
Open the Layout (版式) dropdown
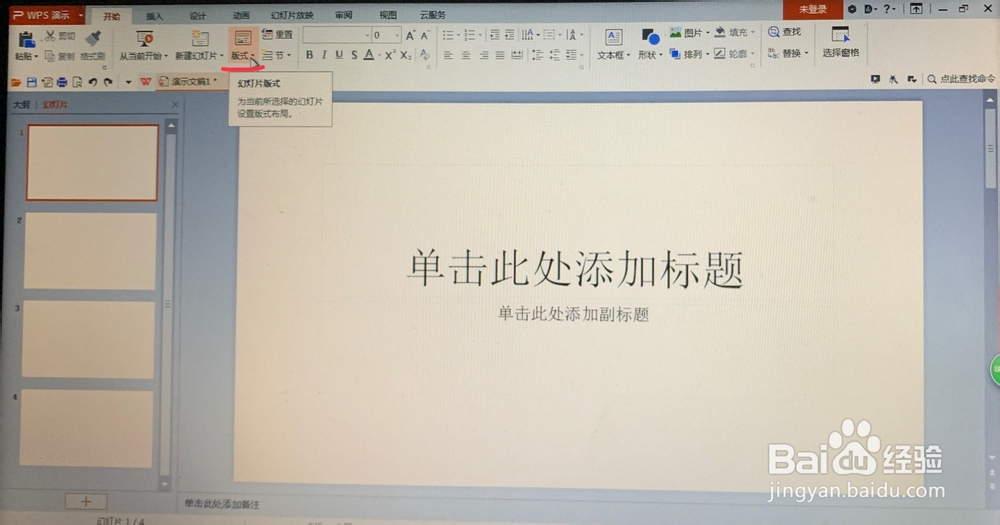[x=243, y=46]
